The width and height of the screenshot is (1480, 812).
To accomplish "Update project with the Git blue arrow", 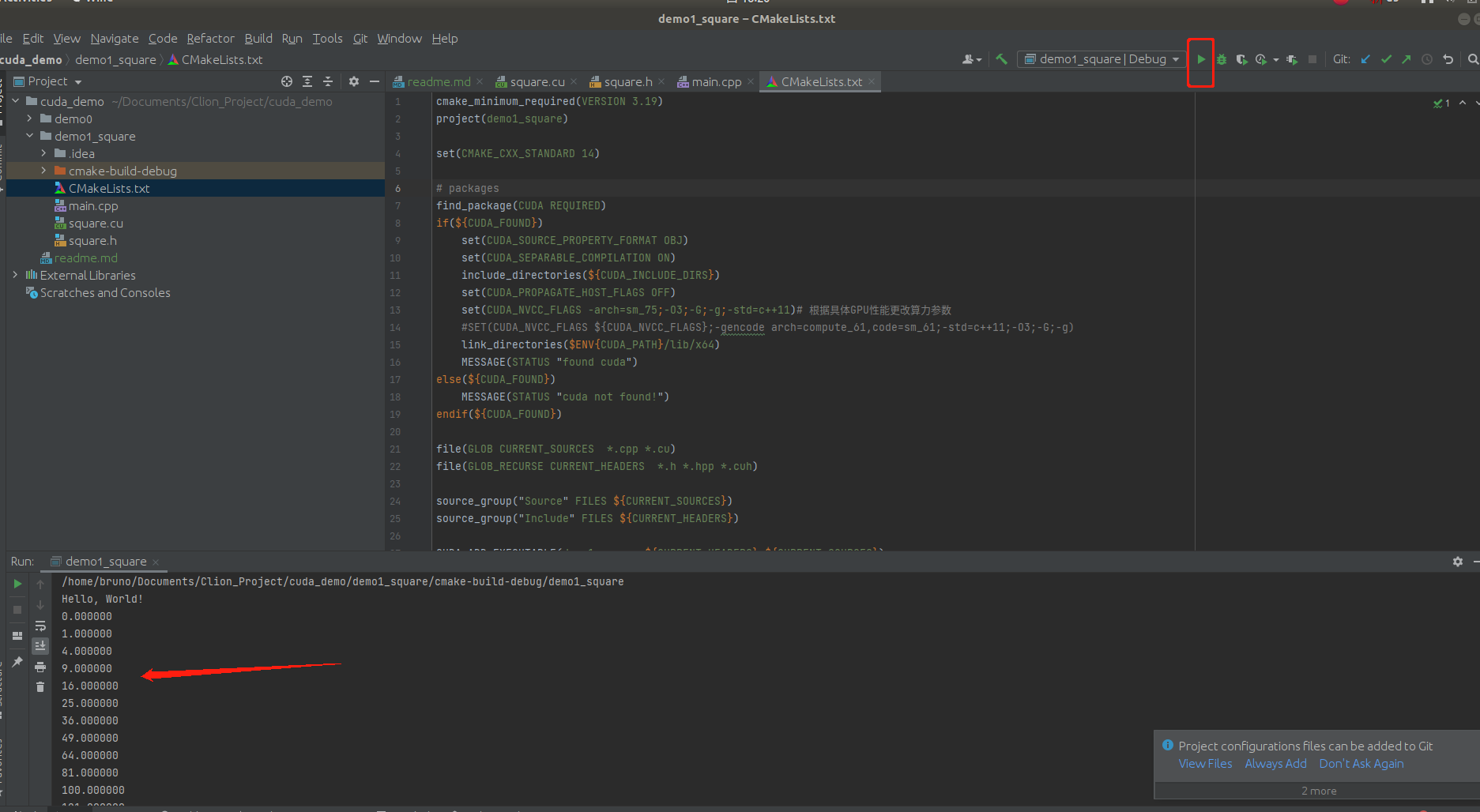I will [x=1365, y=59].
